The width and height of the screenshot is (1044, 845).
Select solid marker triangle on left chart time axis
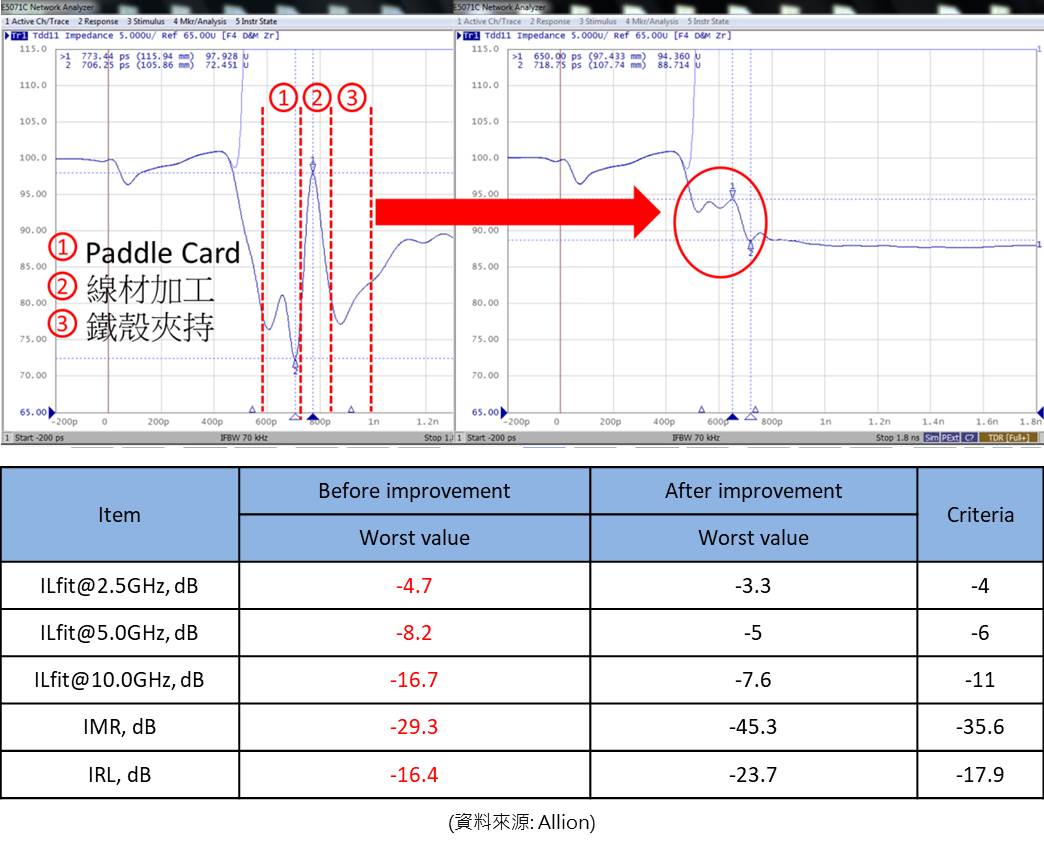313,417
